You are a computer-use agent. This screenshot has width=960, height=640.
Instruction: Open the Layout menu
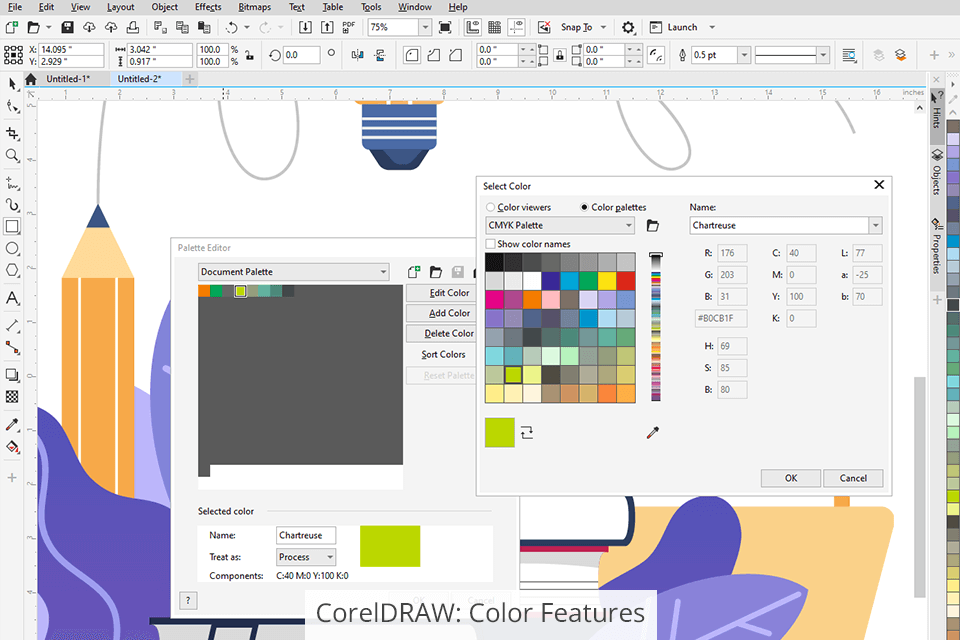pyautogui.click(x=120, y=7)
